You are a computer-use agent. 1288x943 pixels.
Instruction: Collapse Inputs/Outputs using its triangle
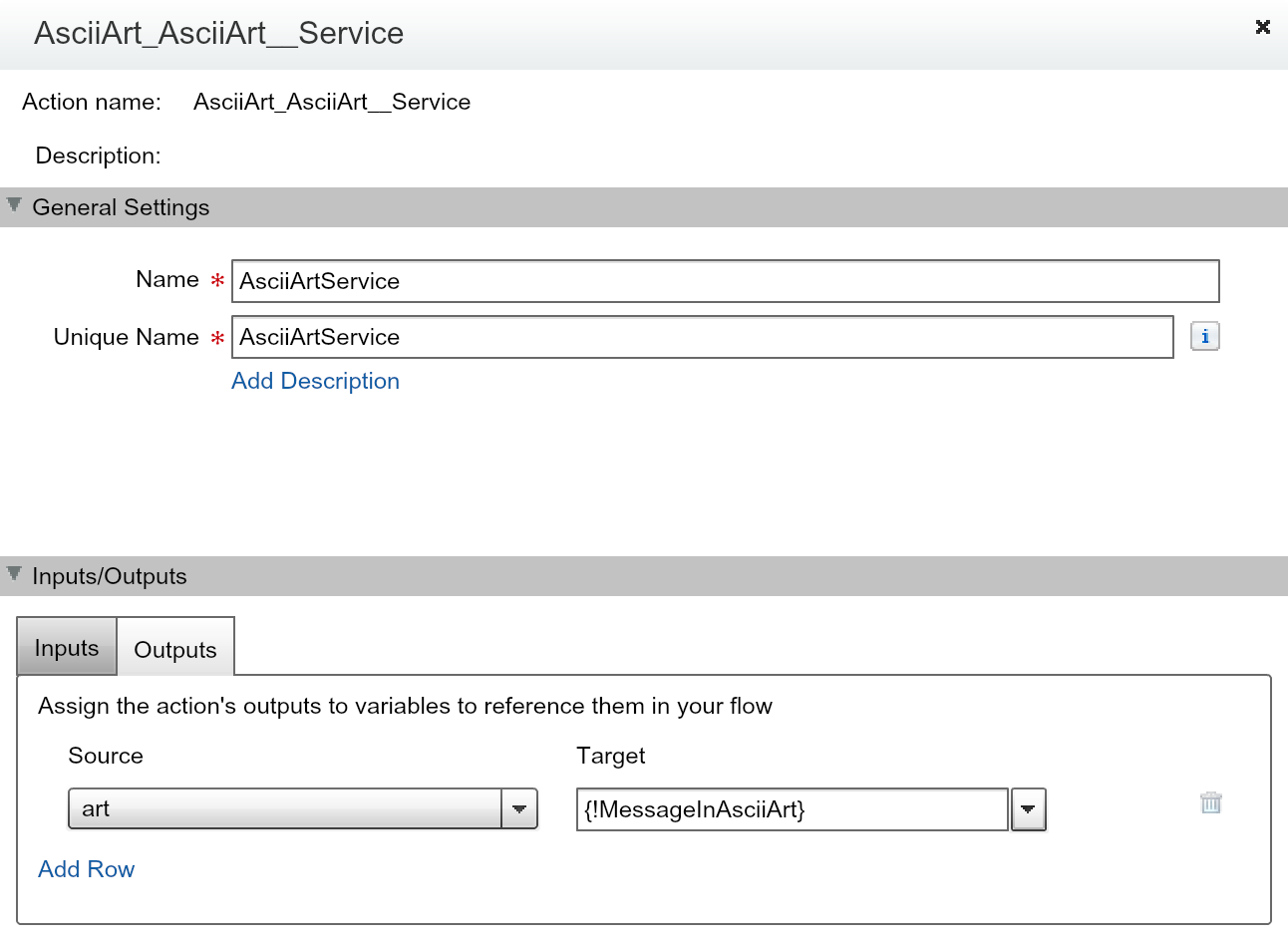point(14,574)
